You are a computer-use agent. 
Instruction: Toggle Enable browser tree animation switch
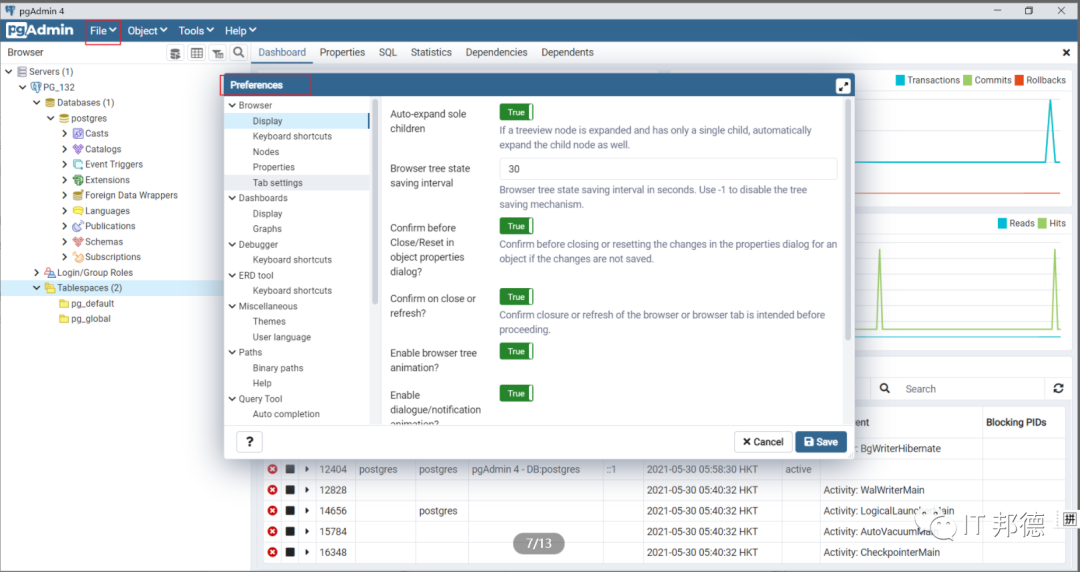[x=517, y=351]
